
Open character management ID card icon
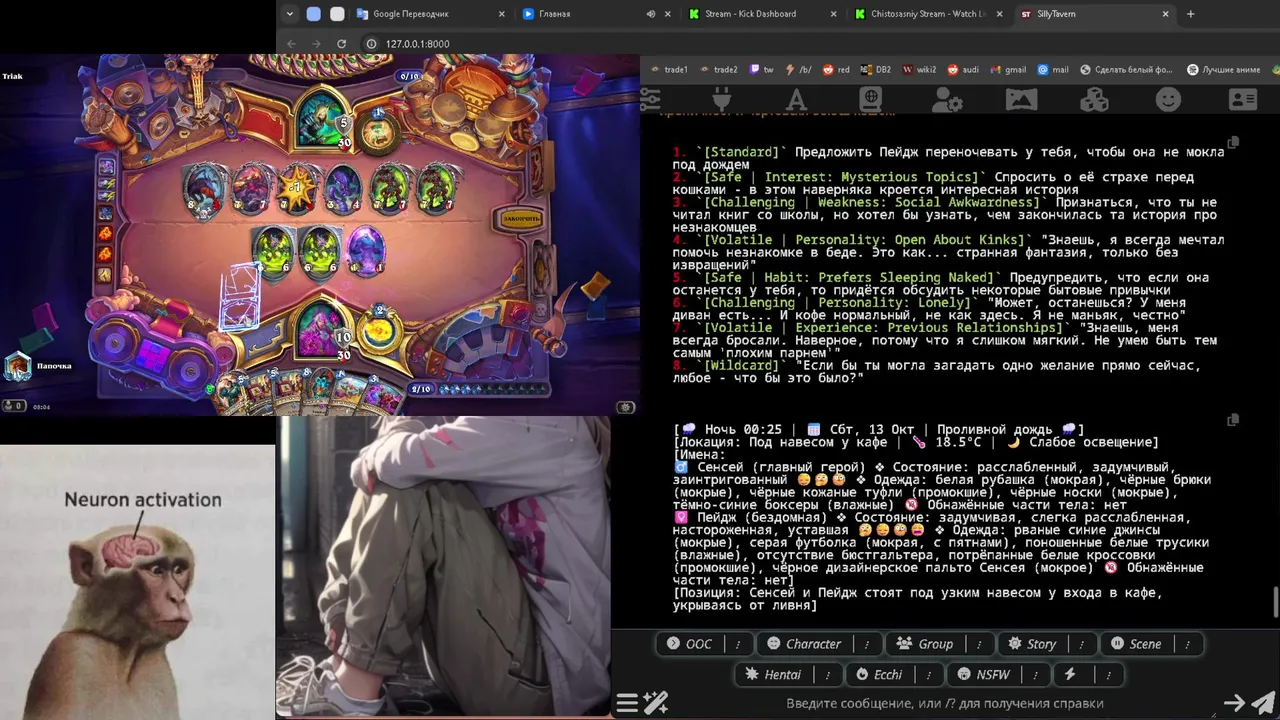pos(1243,99)
